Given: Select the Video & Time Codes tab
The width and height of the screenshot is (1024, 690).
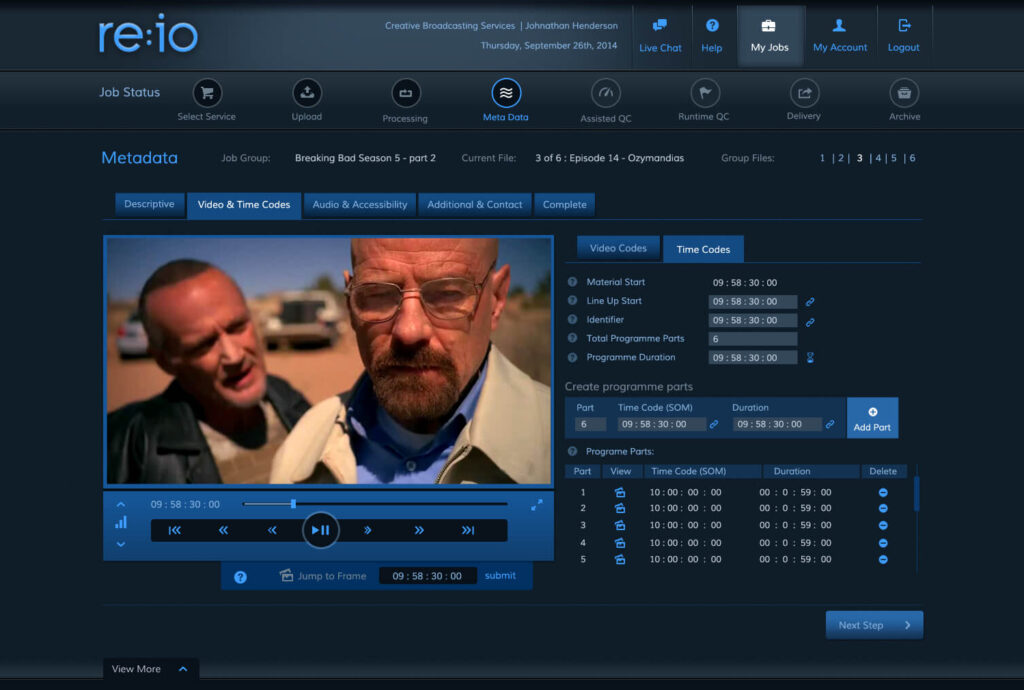Looking at the screenshot, I should click(x=244, y=206).
